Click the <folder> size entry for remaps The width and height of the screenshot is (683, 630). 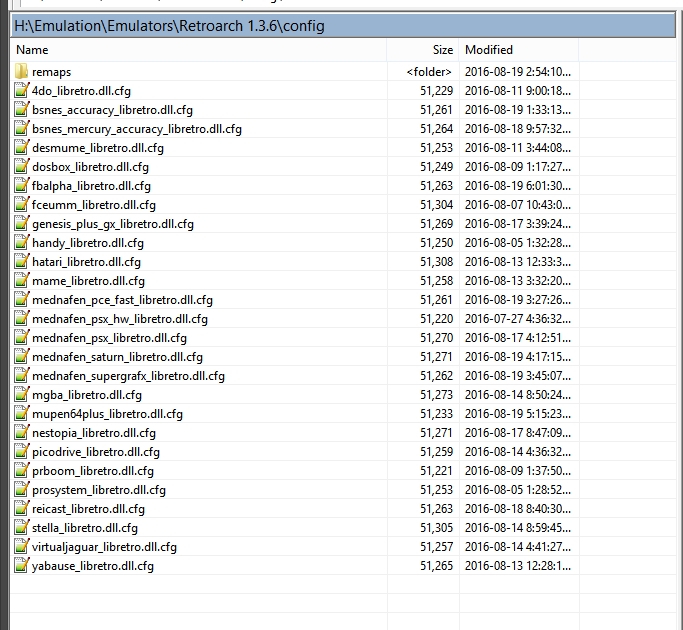(429, 72)
